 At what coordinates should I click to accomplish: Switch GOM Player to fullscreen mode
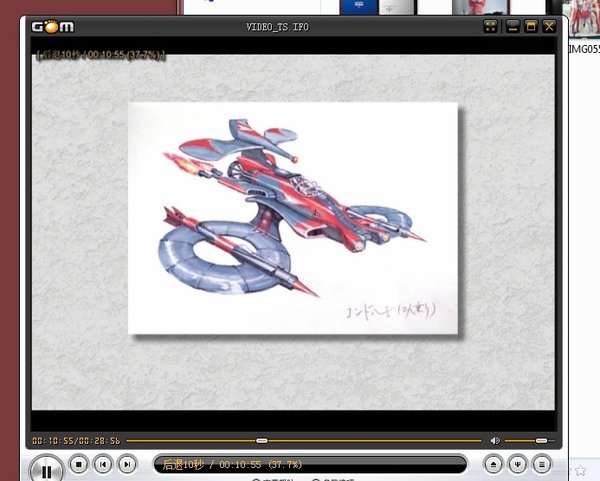[x=491, y=26]
